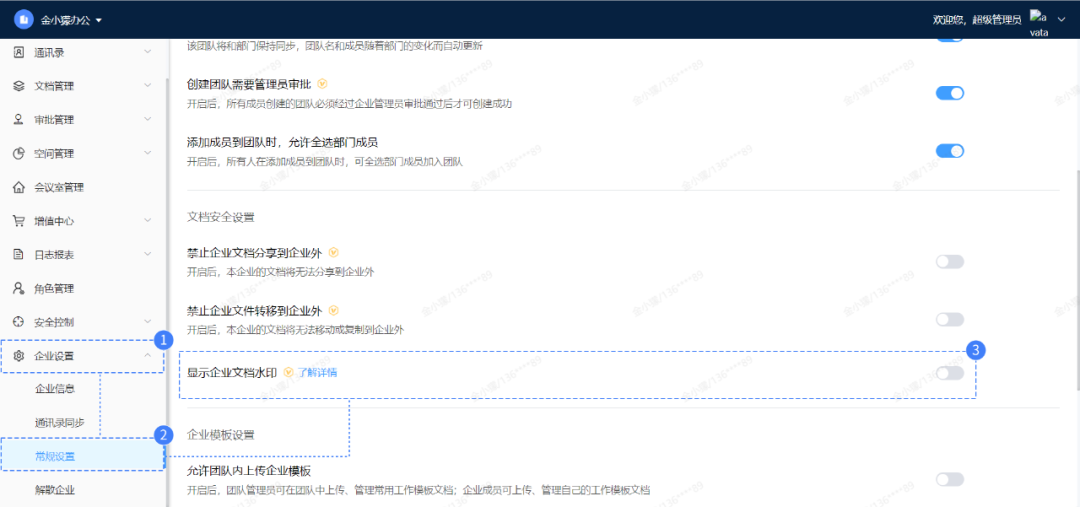Click premium badge beside 禁止企业文档分享到企业外

(334, 252)
